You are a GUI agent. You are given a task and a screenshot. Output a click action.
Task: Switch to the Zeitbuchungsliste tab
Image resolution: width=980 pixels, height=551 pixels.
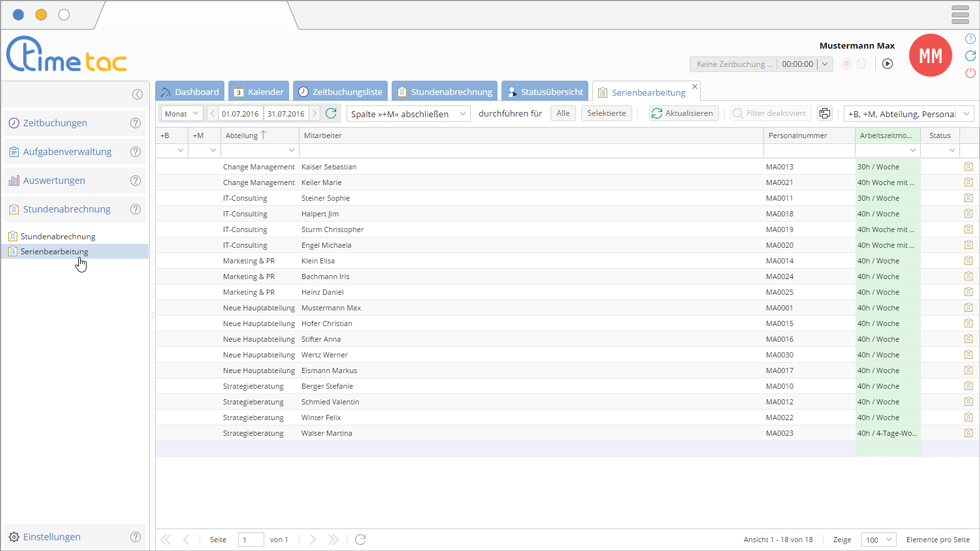[x=339, y=92]
